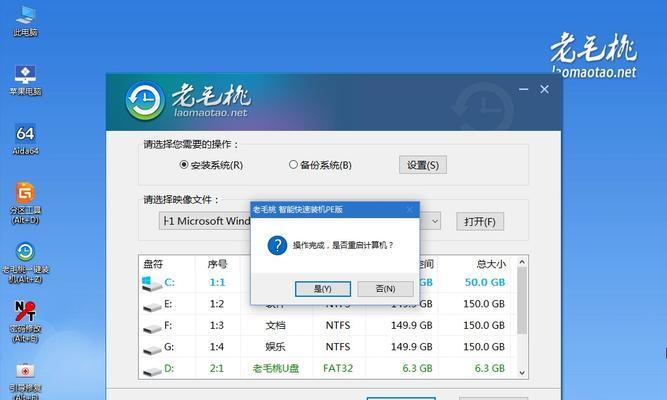Select the C: drive Windows icon
This screenshot has height=400, width=667.
click(151, 283)
